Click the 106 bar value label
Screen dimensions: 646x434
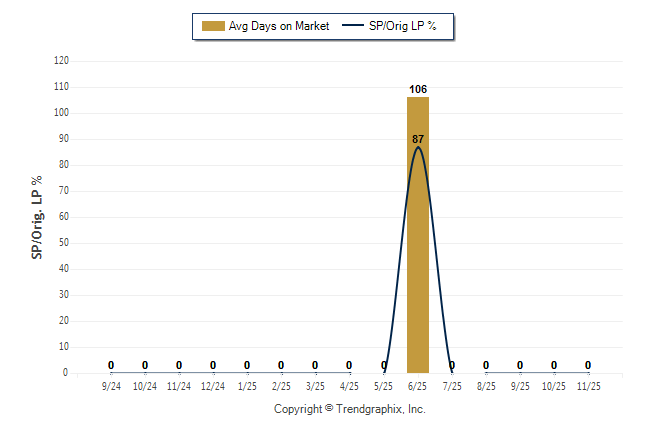[x=418, y=90]
